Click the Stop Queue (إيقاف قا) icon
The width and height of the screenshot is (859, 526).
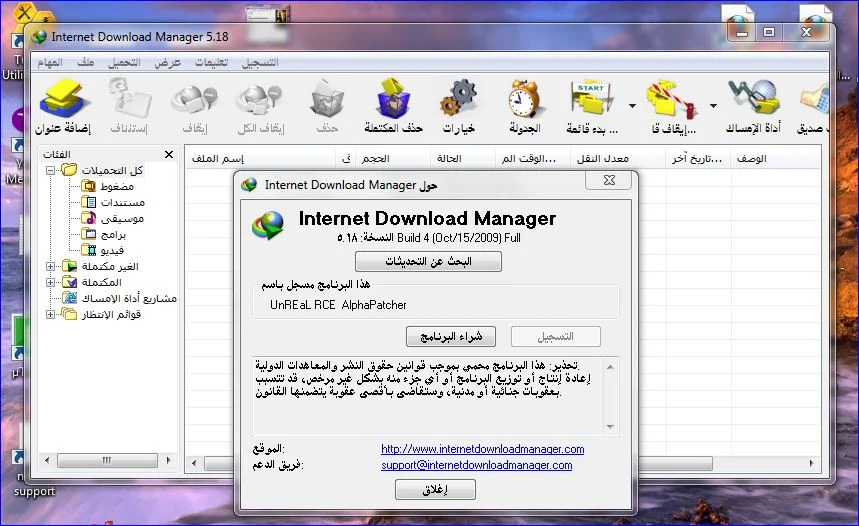(x=671, y=101)
